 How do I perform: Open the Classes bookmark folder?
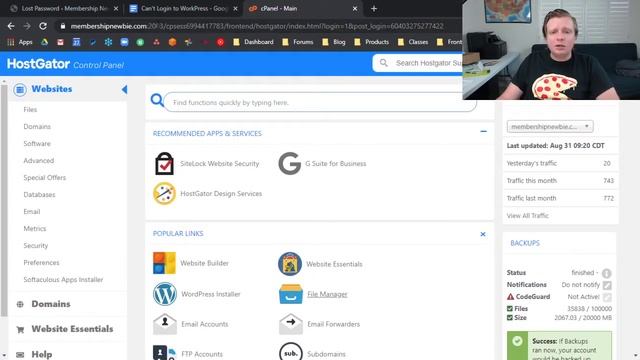point(413,42)
